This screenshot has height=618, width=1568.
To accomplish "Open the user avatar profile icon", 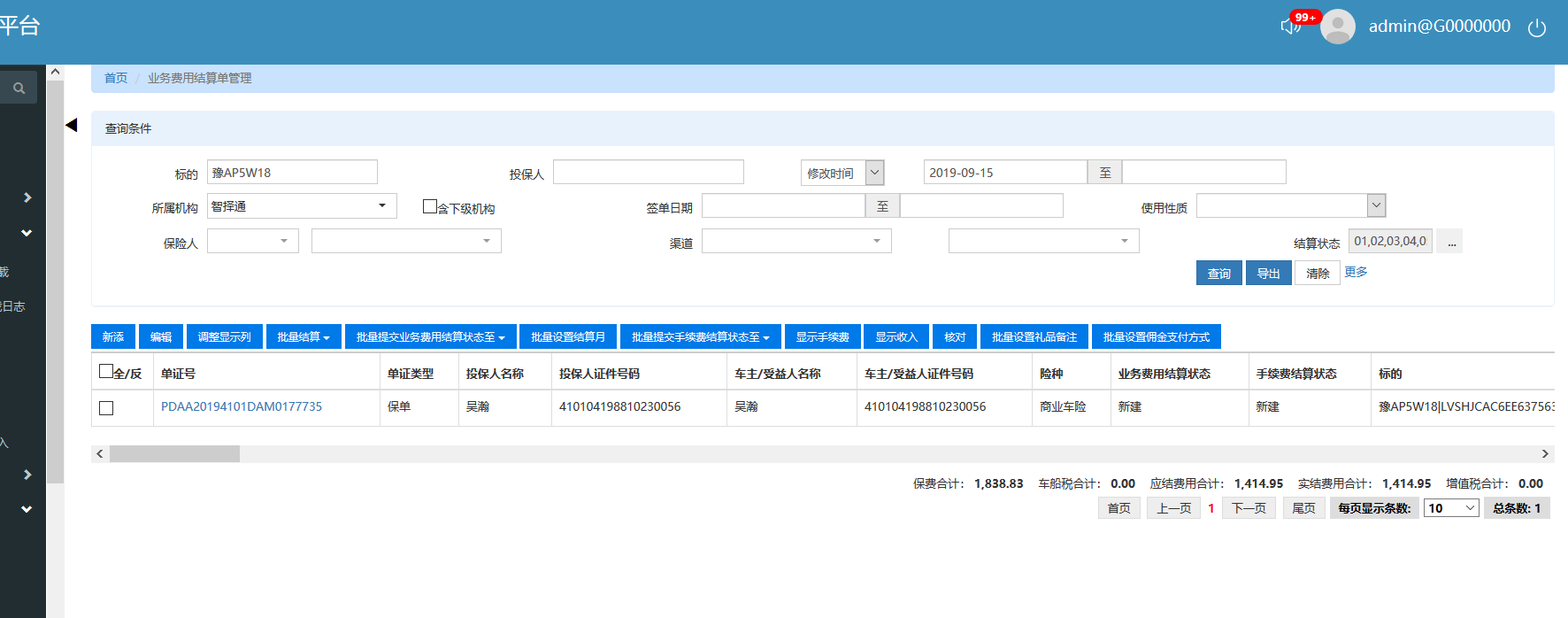I will (1337, 27).
